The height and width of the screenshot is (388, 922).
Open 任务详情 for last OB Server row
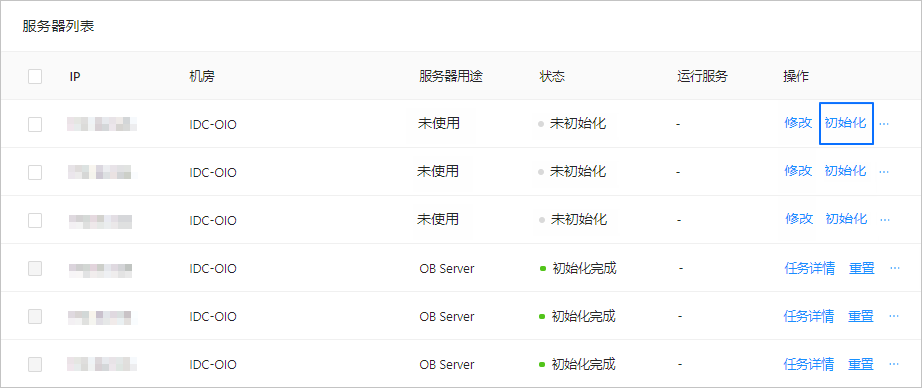coord(809,364)
